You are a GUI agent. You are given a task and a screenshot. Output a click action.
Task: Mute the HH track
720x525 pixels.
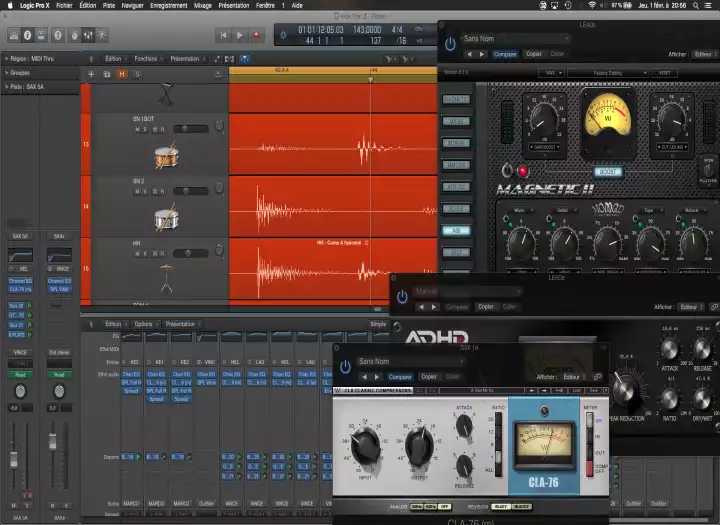137,254
